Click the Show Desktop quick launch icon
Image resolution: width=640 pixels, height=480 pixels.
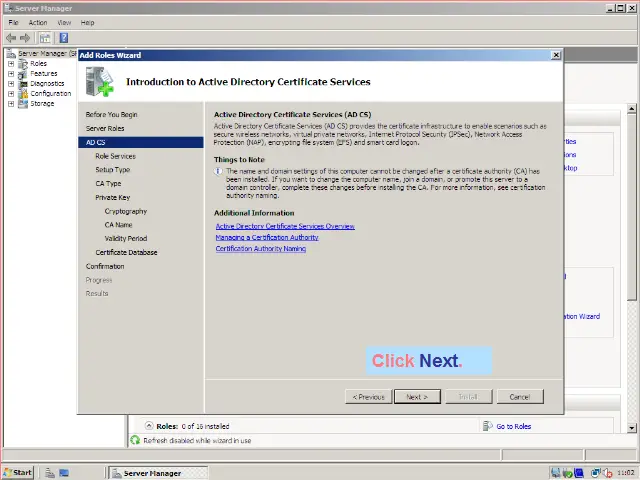coord(64,473)
